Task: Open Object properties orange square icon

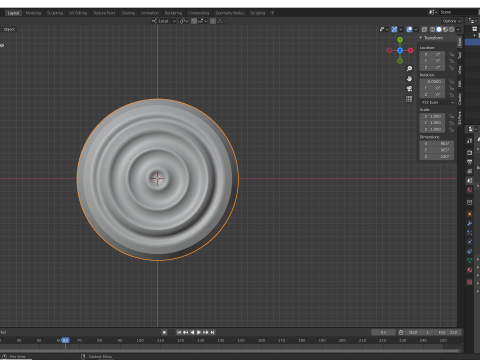Action: tap(470, 214)
